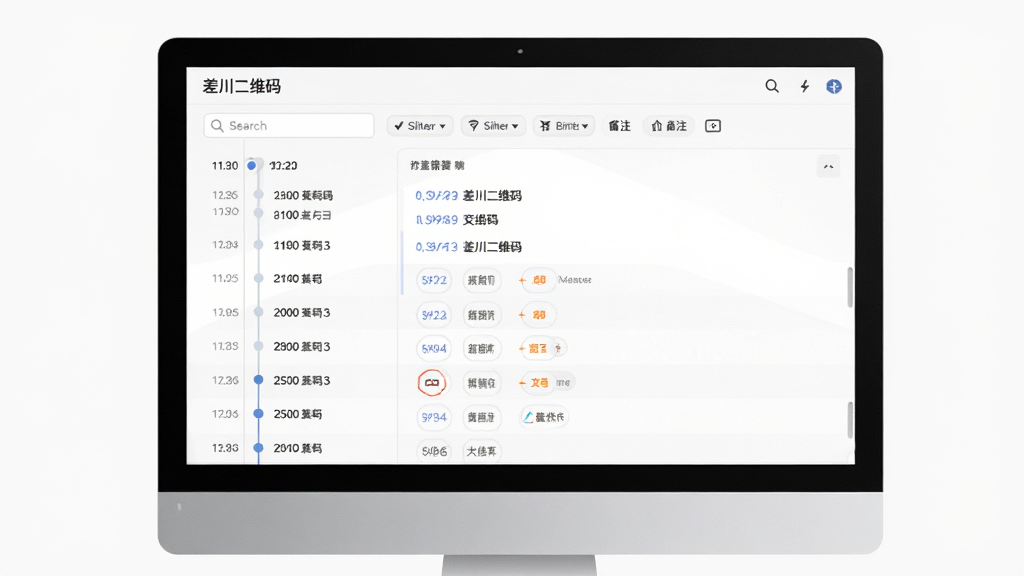Open the timeline entry starting with 2000
This screenshot has width=1024, height=576.
[302, 313]
